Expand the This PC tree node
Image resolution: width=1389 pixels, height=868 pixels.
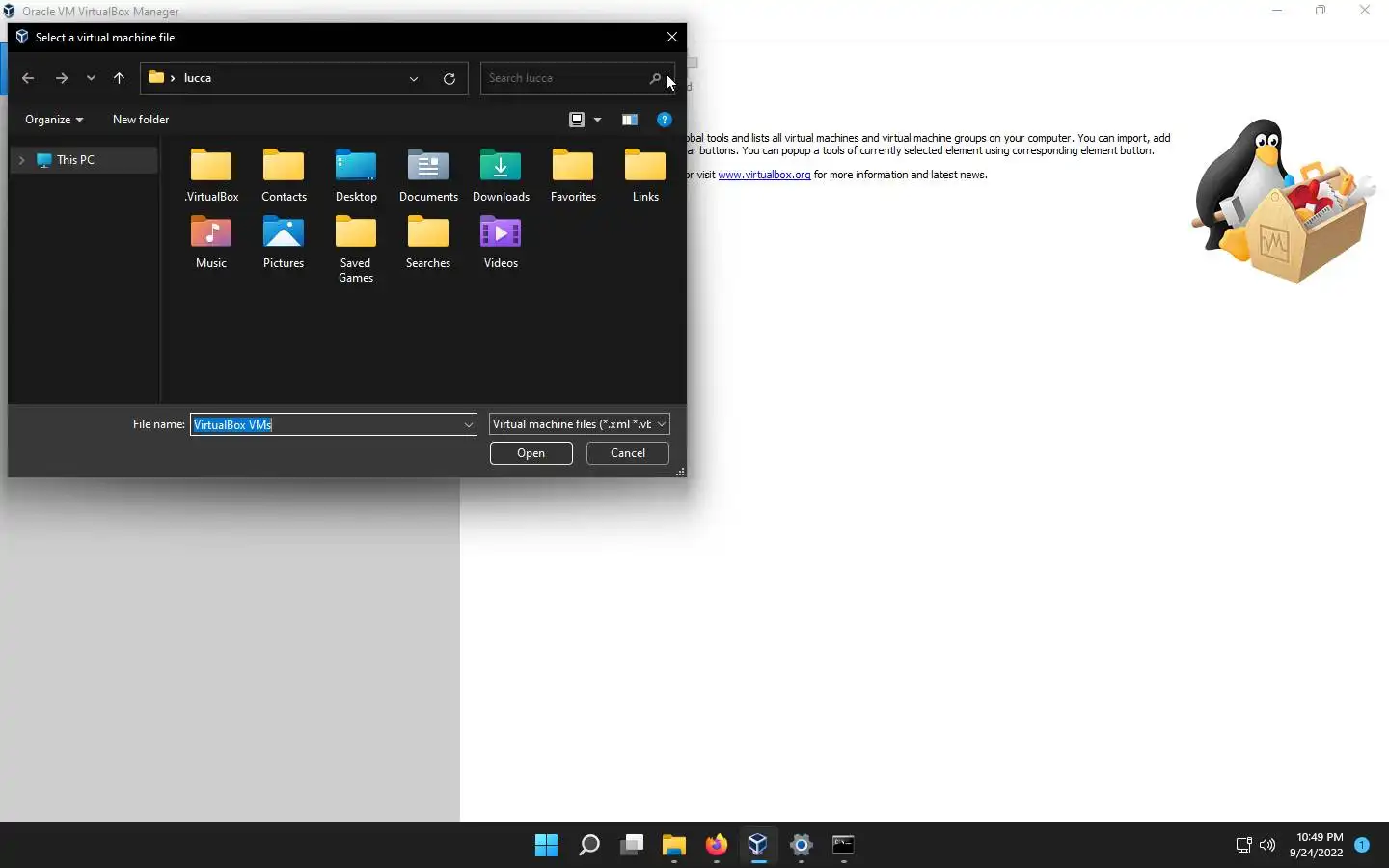[22, 160]
